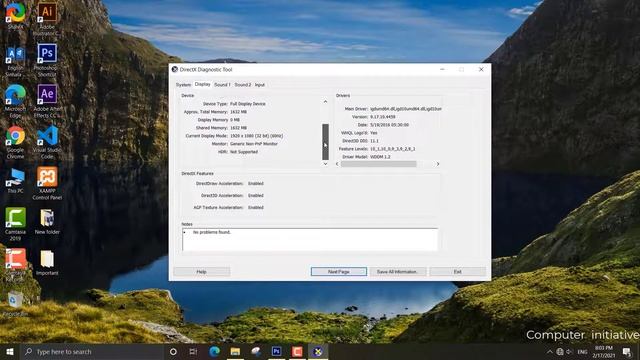Open the ShareX desktop shortcut
The height and width of the screenshot is (360, 640).
(x=16, y=15)
